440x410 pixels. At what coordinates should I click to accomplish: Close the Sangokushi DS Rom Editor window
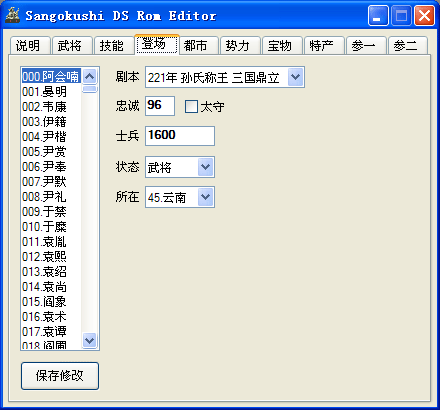[424, 16]
